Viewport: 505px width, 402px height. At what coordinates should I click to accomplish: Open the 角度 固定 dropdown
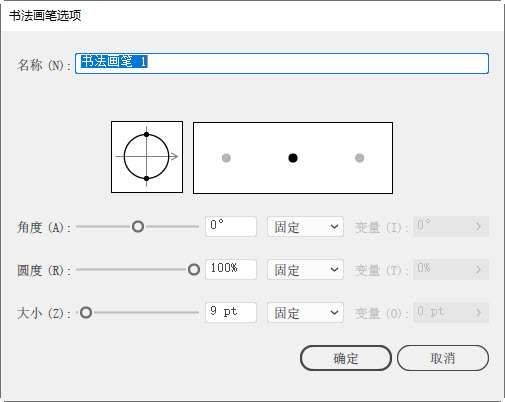pyautogui.click(x=305, y=227)
